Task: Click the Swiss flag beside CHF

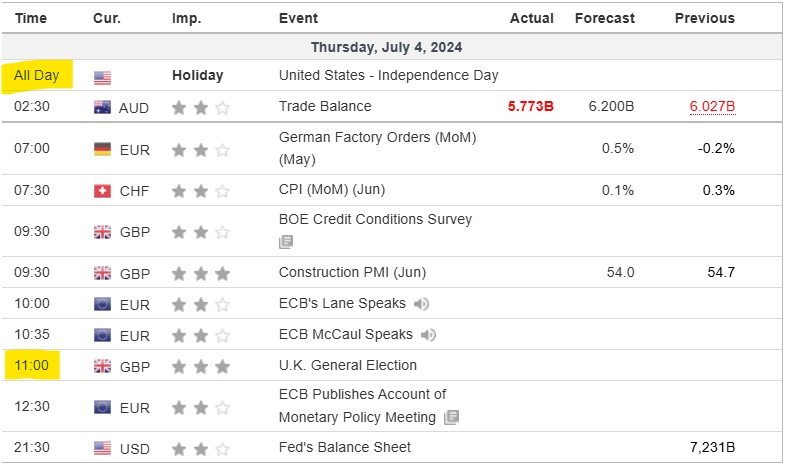Action: pyautogui.click(x=102, y=190)
